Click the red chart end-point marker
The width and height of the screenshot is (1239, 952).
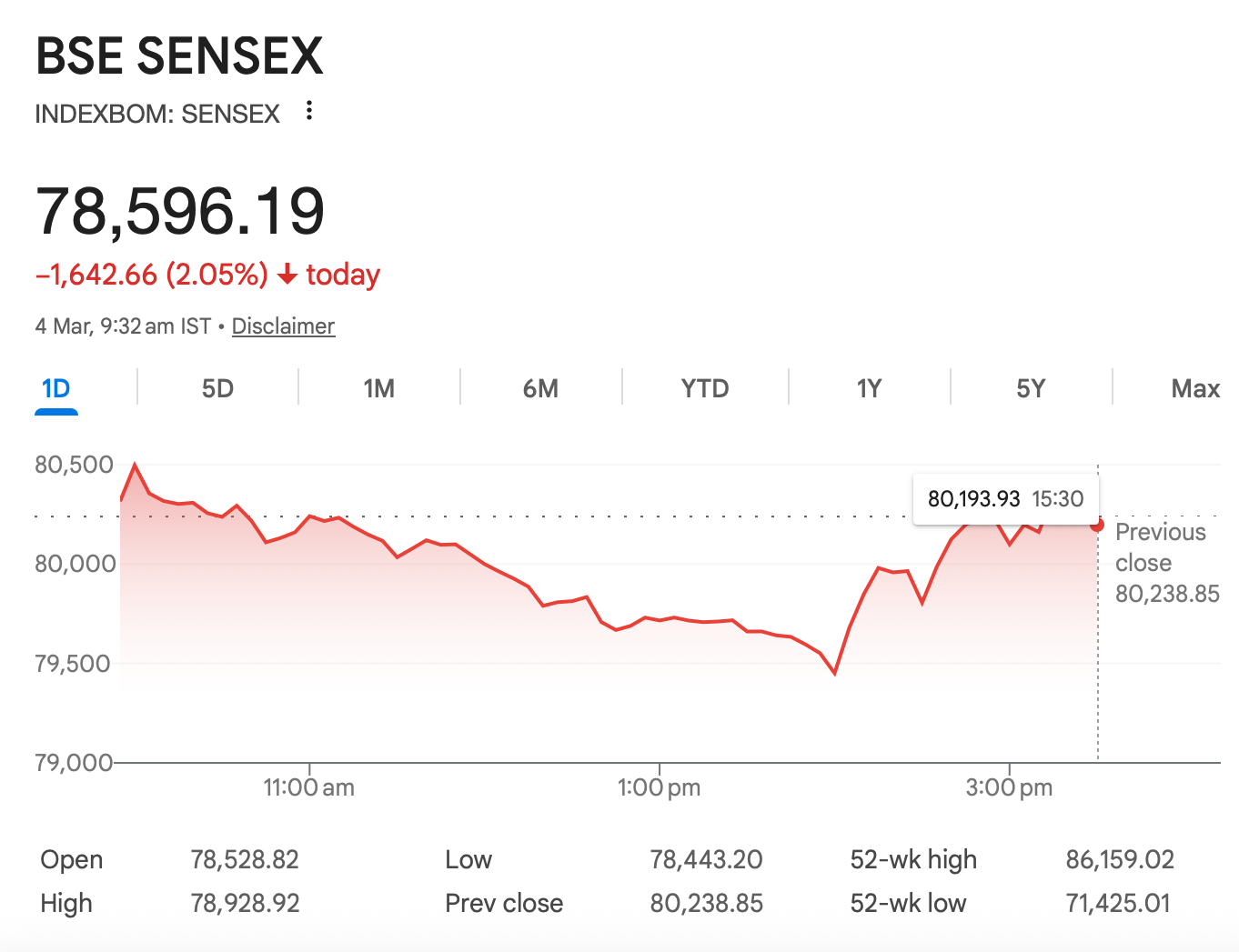pyautogui.click(x=1098, y=526)
